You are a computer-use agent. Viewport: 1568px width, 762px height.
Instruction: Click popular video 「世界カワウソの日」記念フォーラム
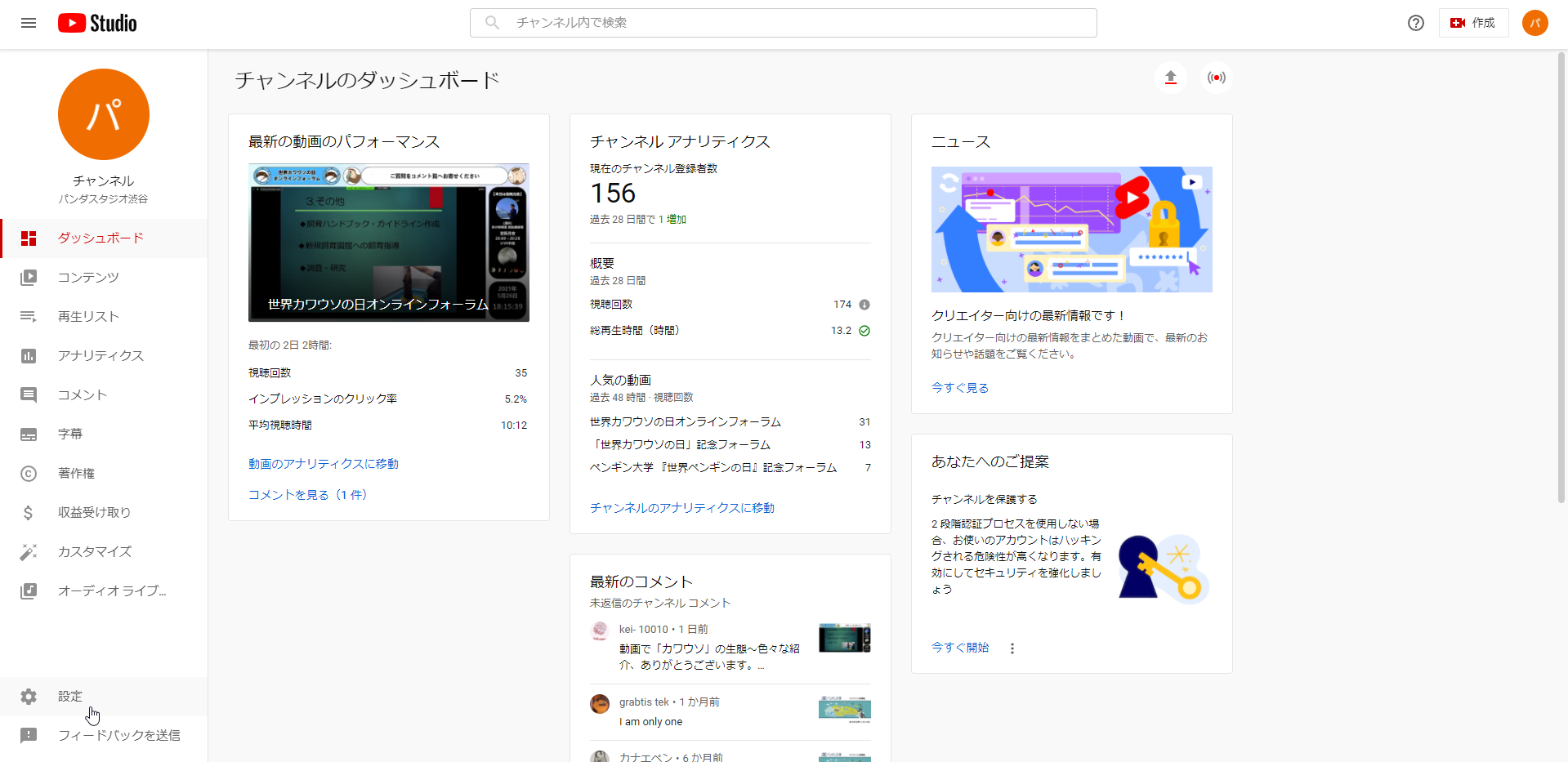pyautogui.click(x=681, y=445)
